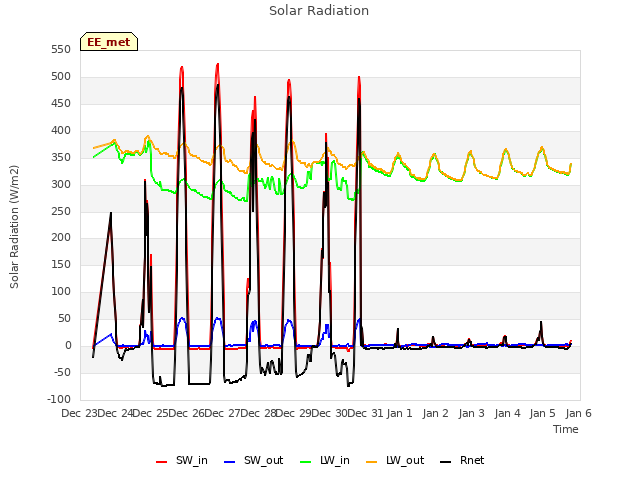Click the Solar Radiation (W/m2) y-axis label
The image size is (640, 480).
point(14,227)
